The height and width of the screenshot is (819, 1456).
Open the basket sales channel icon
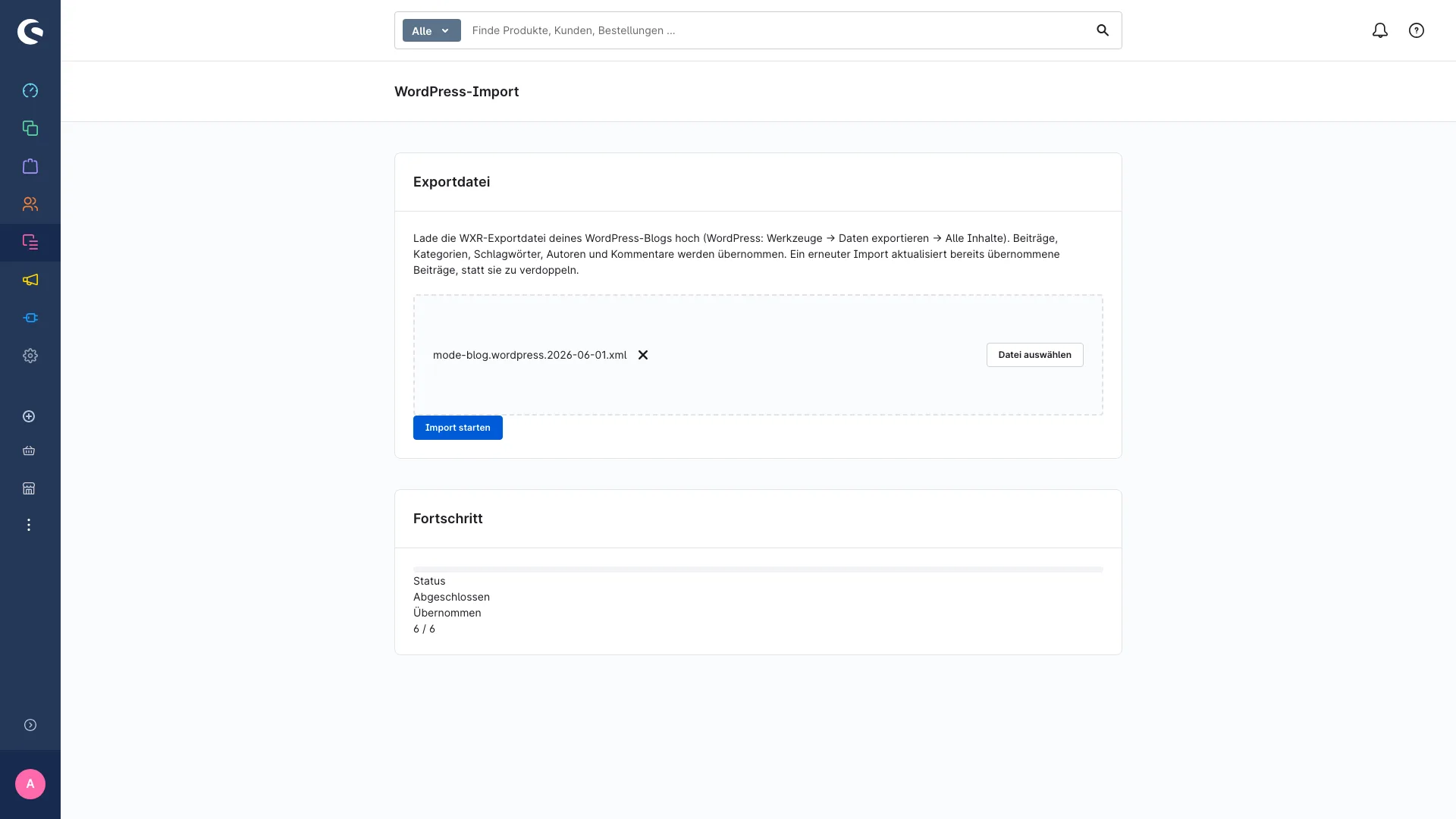(29, 451)
